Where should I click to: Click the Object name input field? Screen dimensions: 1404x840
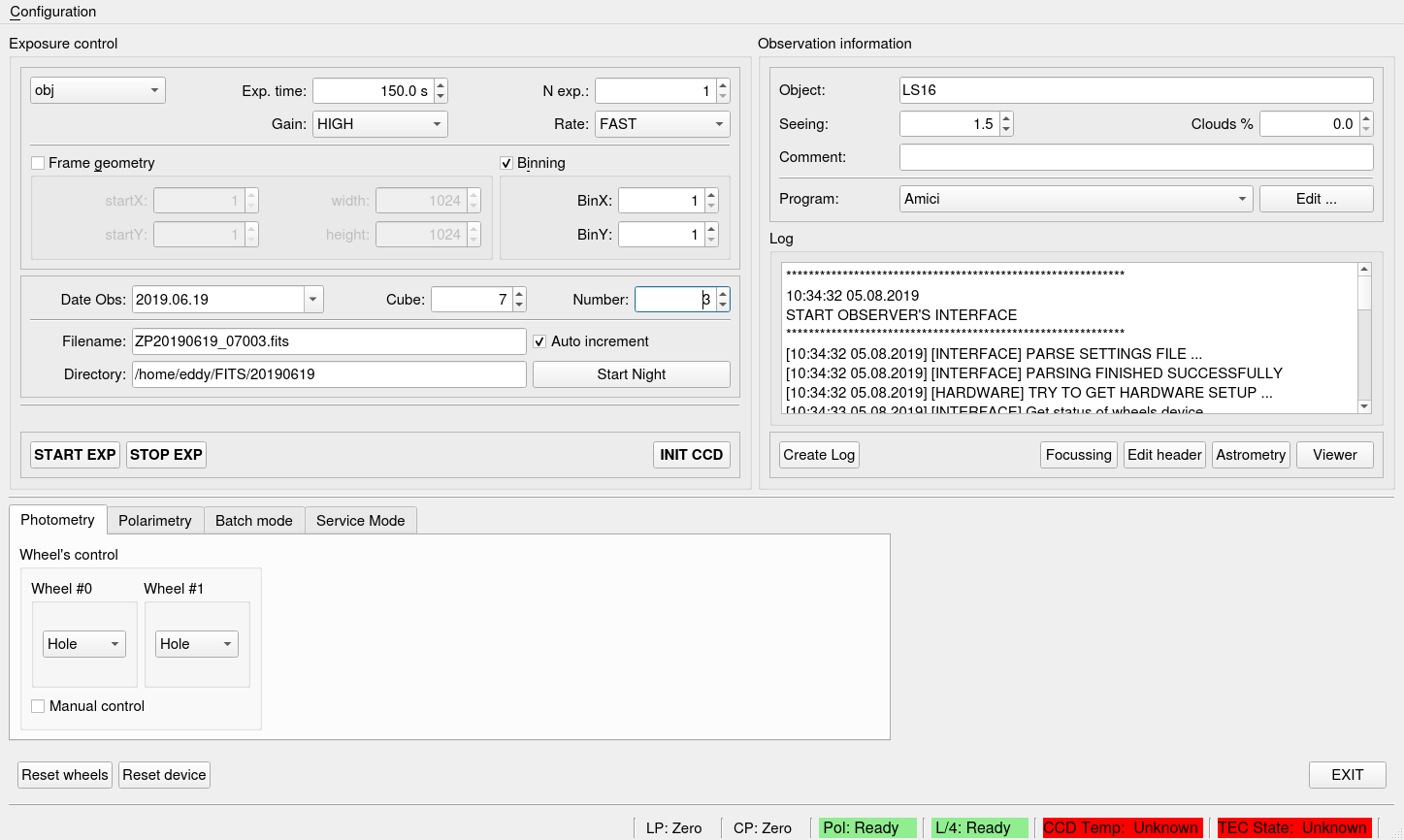point(1135,90)
